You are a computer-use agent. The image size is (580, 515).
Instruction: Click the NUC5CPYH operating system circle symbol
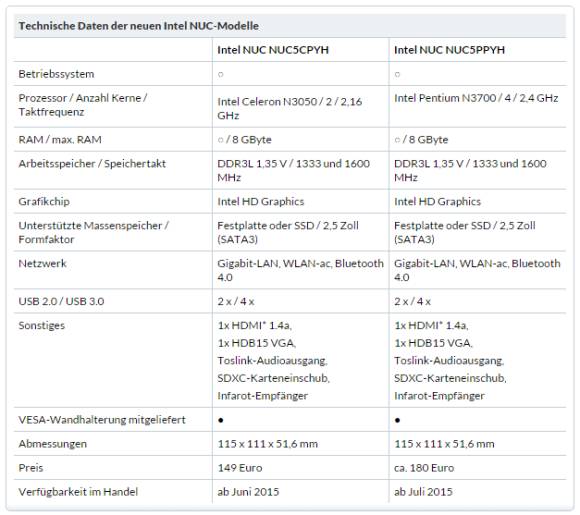pyautogui.click(x=220, y=74)
